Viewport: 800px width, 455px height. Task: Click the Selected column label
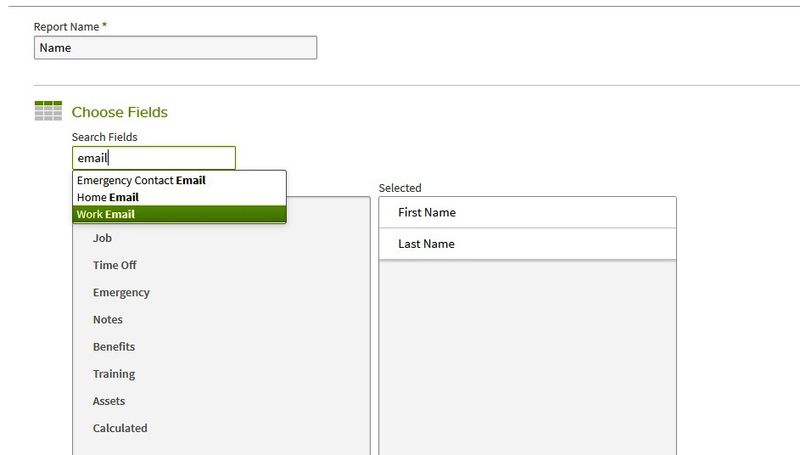(x=400, y=187)
